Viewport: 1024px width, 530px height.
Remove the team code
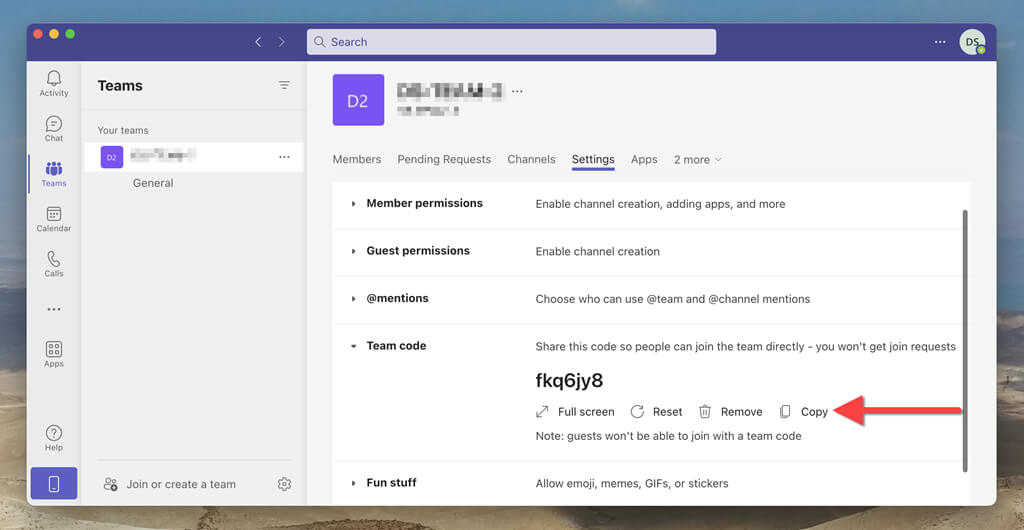click(x=731, y=412)
